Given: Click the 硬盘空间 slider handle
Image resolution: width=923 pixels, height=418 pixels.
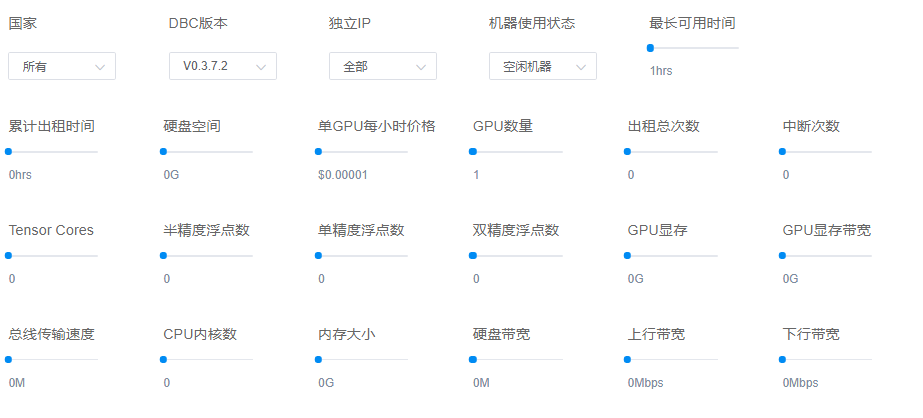Looking at the screenshot, I should [x=163, y=152].
